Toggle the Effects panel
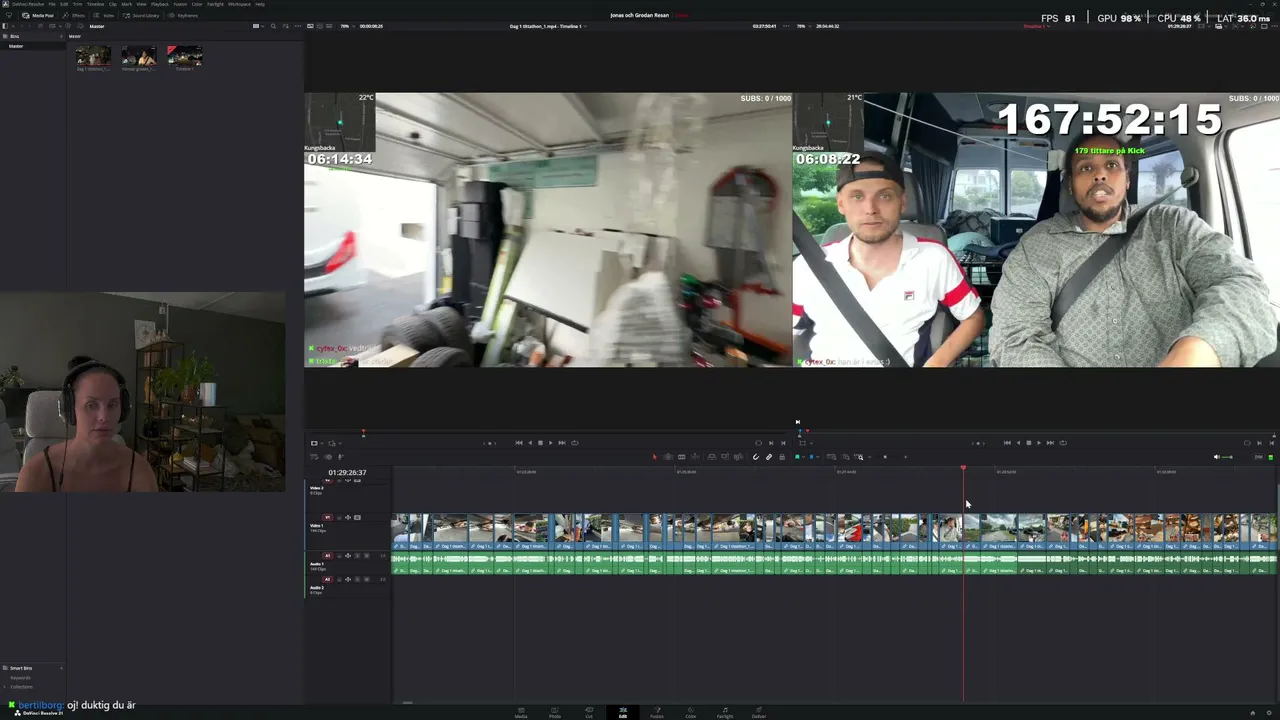This screenshot has width=1280, height=720. (75, 15)
